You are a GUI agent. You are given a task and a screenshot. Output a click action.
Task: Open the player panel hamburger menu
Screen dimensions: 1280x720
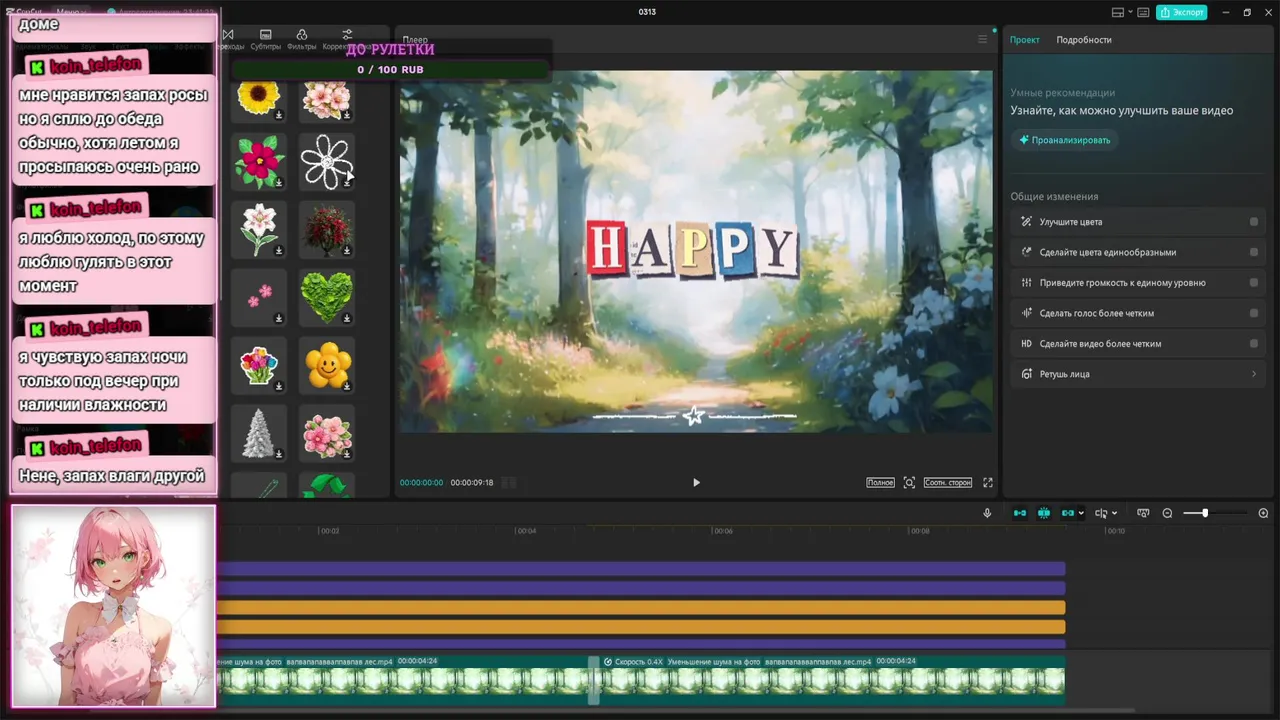tap(982, 39)
